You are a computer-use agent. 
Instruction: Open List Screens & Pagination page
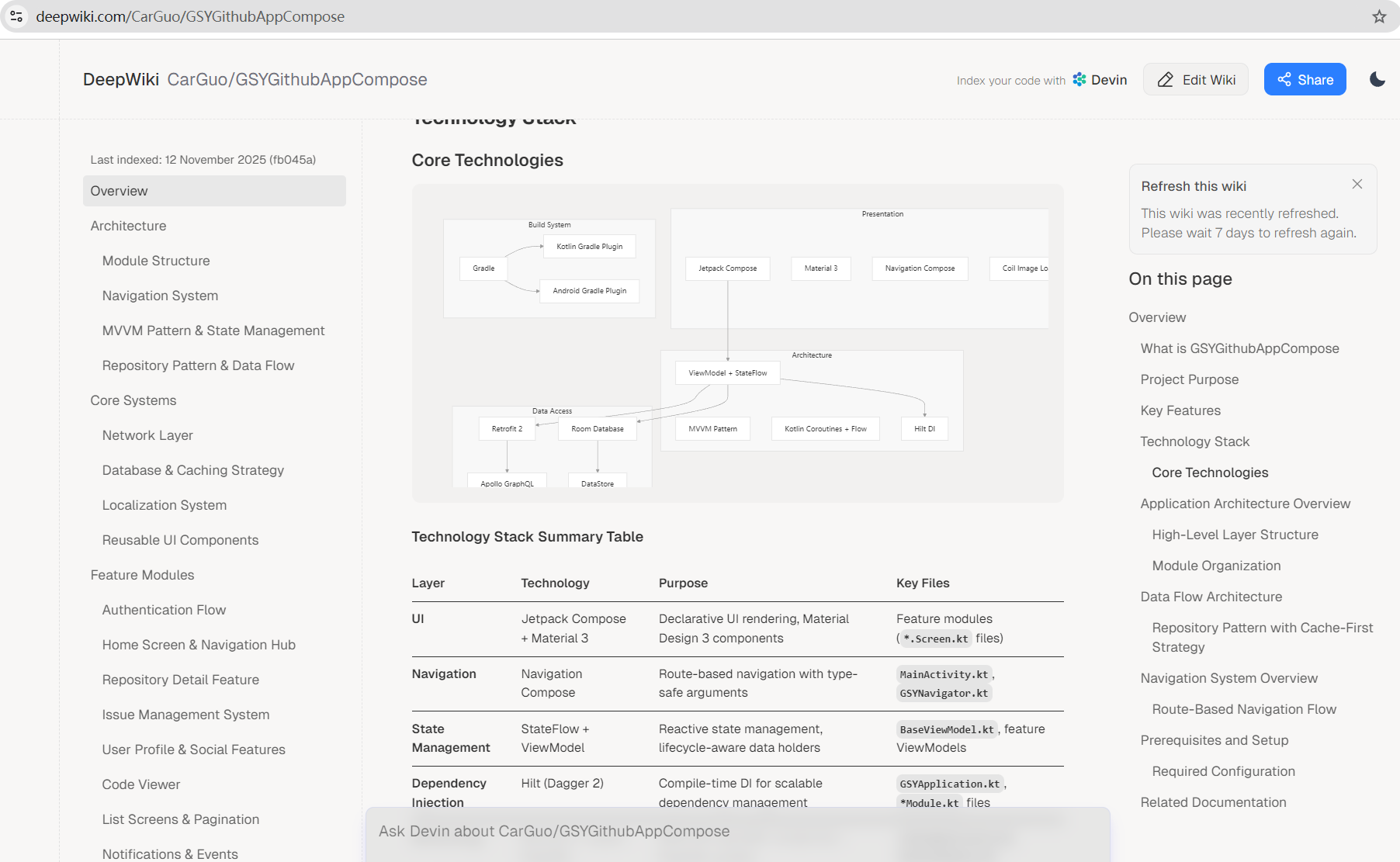(181, 819)
